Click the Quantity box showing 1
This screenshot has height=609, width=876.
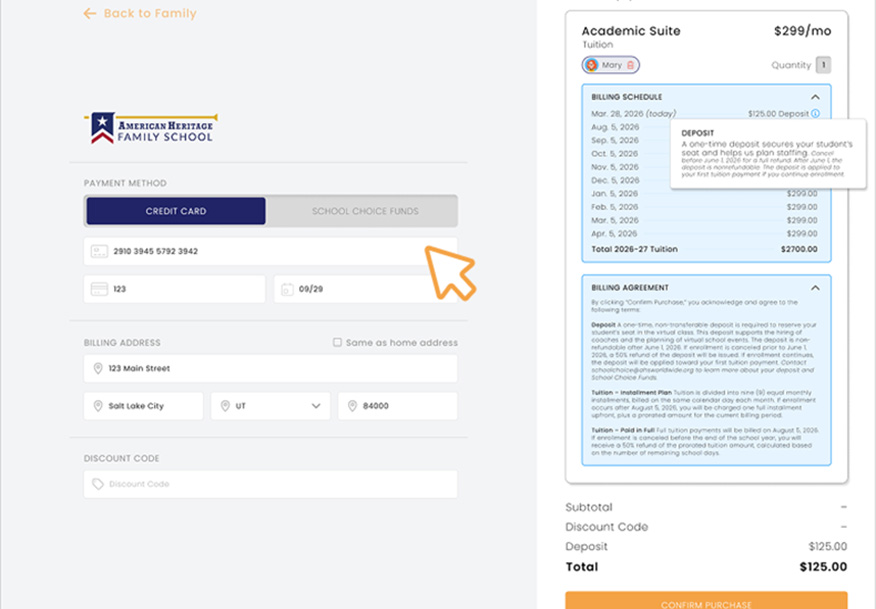point(823,65)
